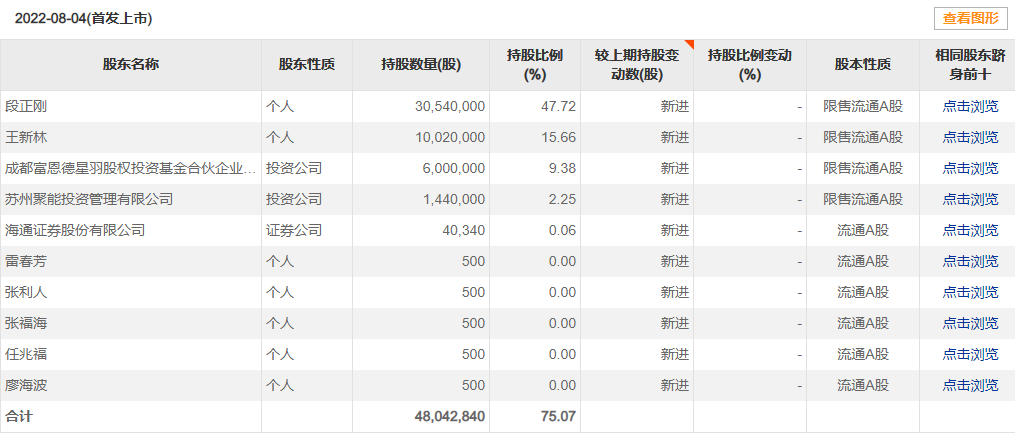This screenshot has width=1015, height=435.
Task: Open 点击浏览 link for 王新林
Action: 970,137
